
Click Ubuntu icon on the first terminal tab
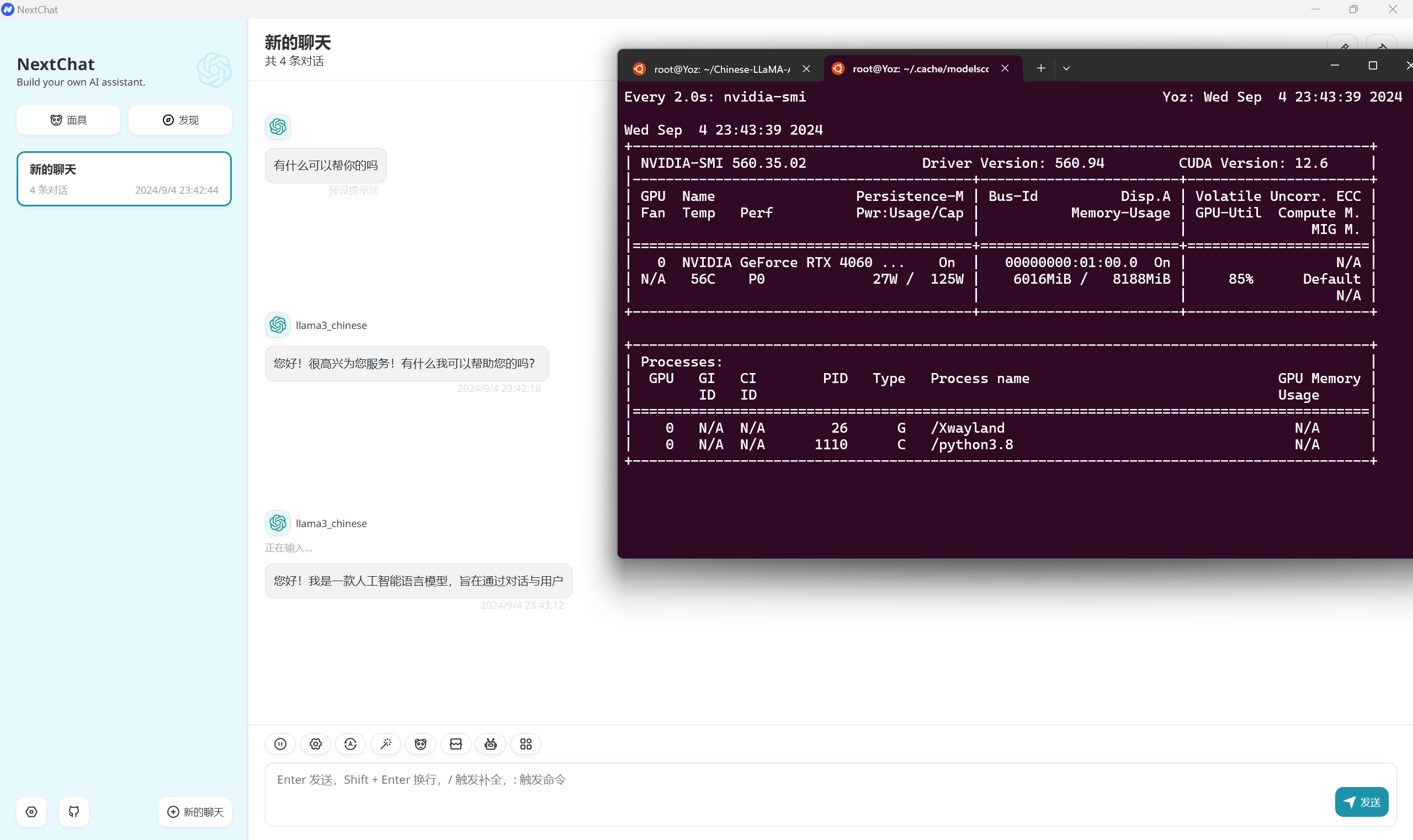(640, 69)
